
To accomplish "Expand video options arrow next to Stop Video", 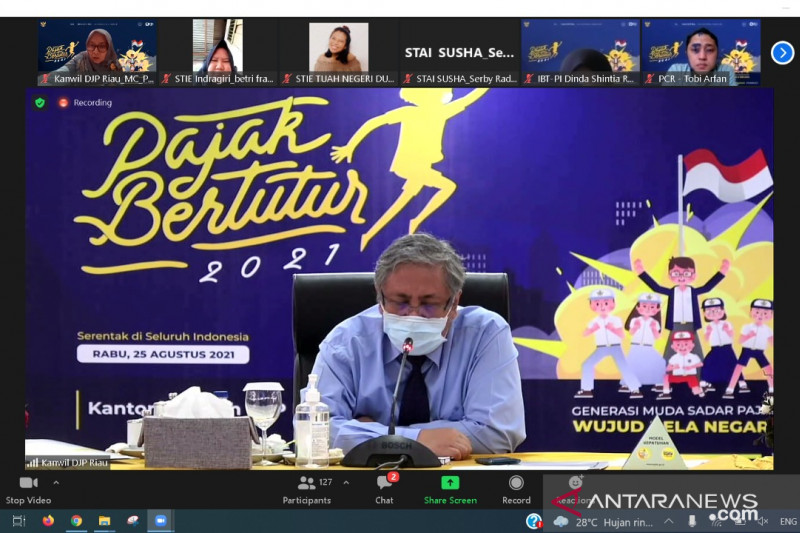I will [x=56, y=483].
